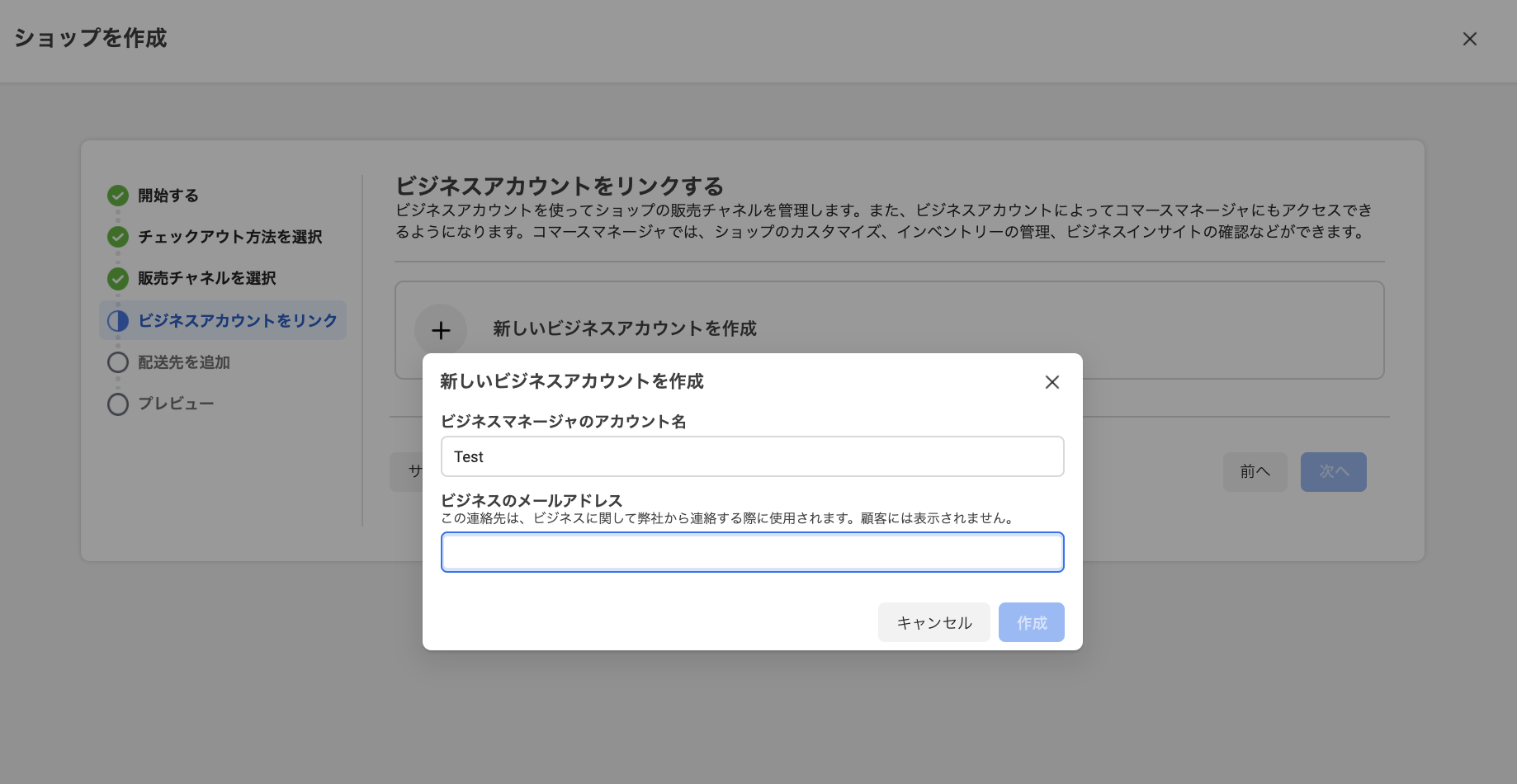Screen dimensions: 1517x784
Task: Click empty circle icon beside 配送先を追加
Action: (118, 362)
